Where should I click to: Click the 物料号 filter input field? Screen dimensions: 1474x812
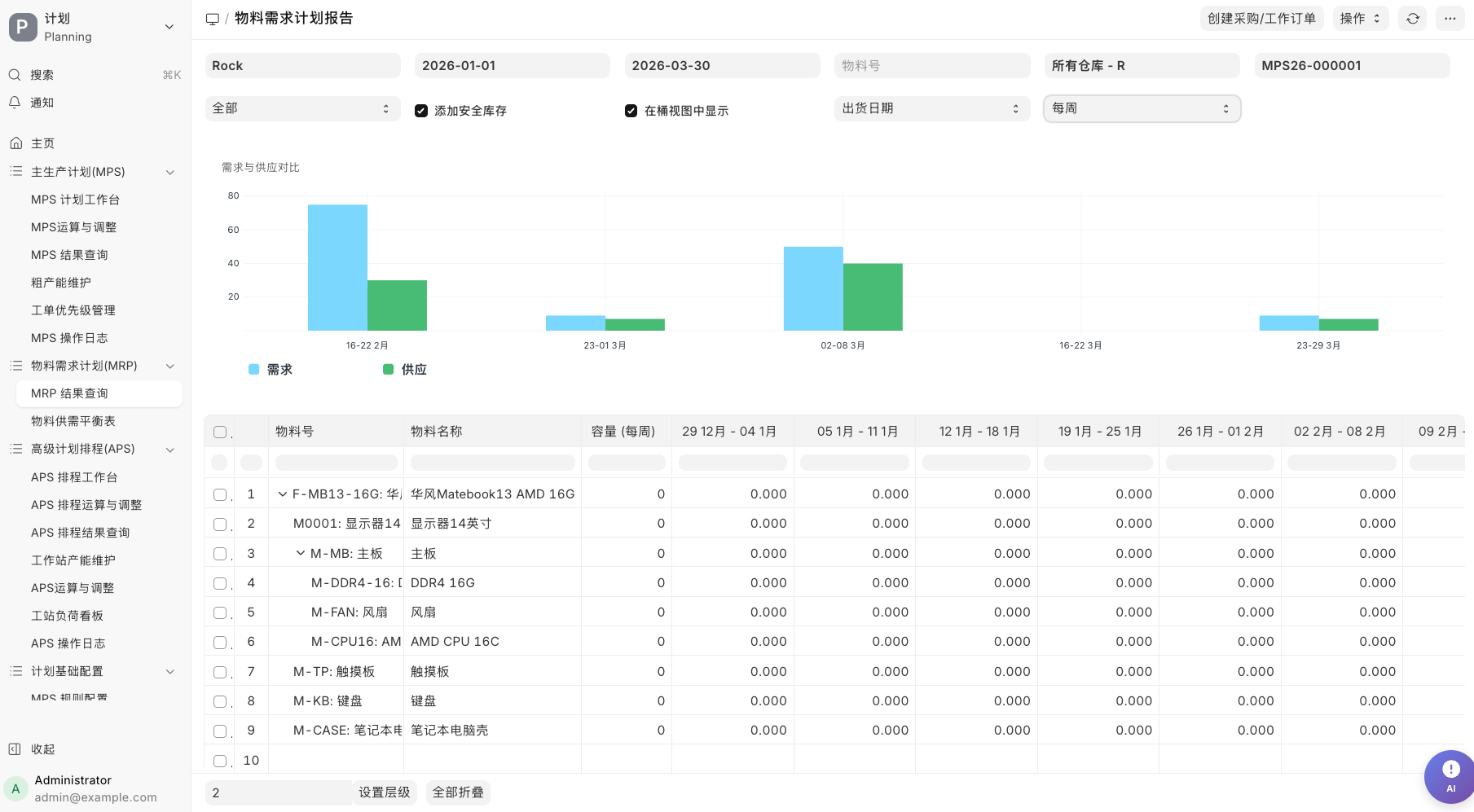coord(931,65)
